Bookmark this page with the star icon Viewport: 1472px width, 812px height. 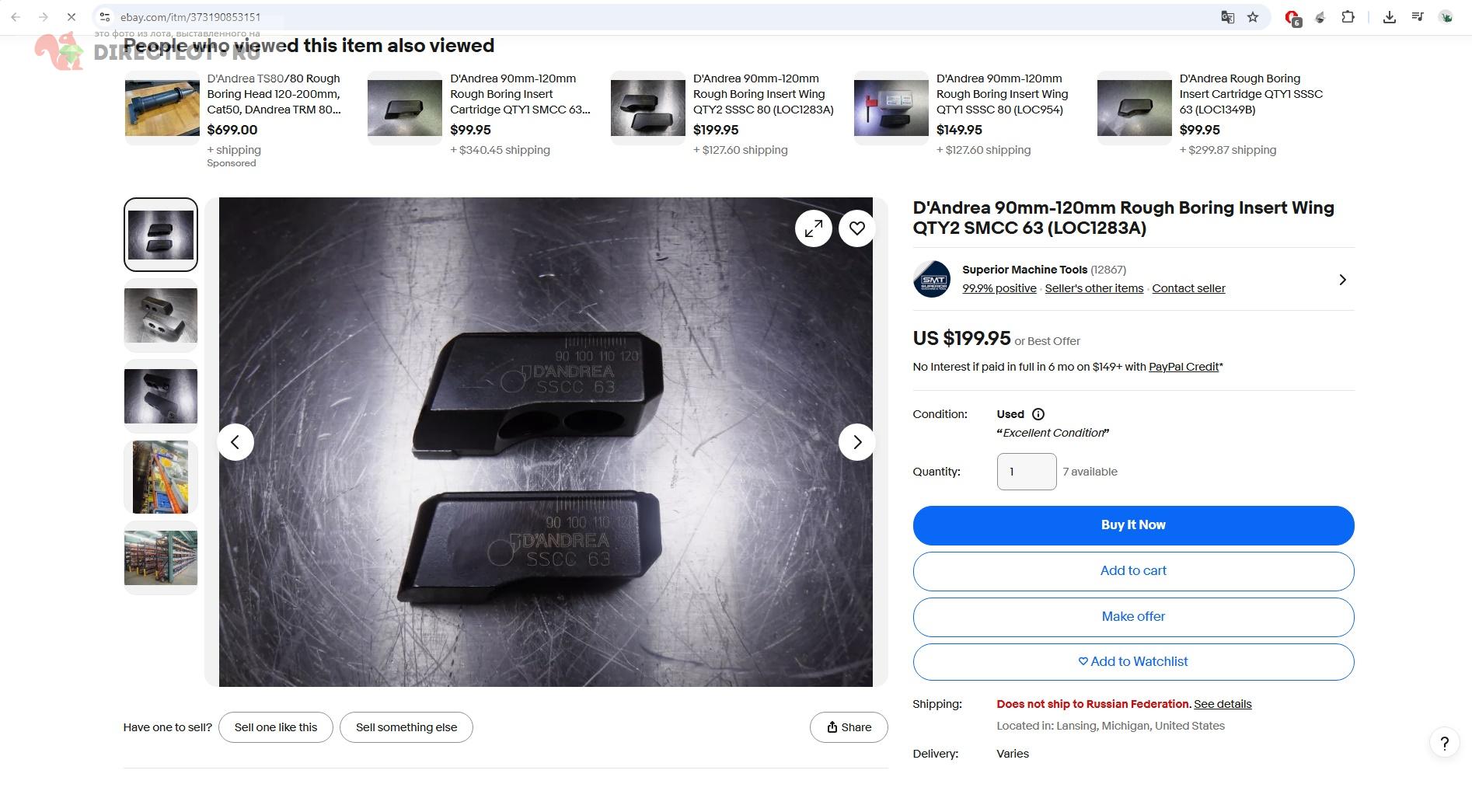tap(1253, 17)
